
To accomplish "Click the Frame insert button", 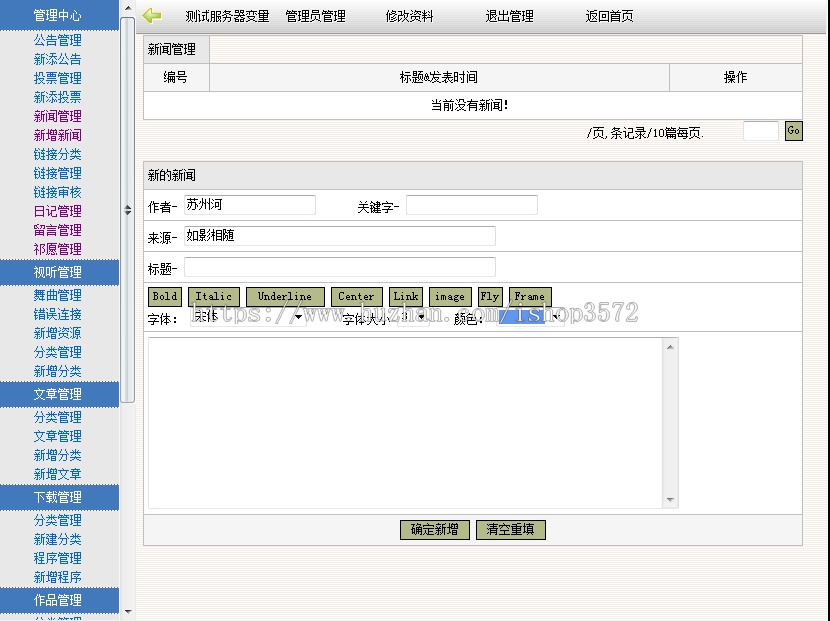I will (530, 296).
